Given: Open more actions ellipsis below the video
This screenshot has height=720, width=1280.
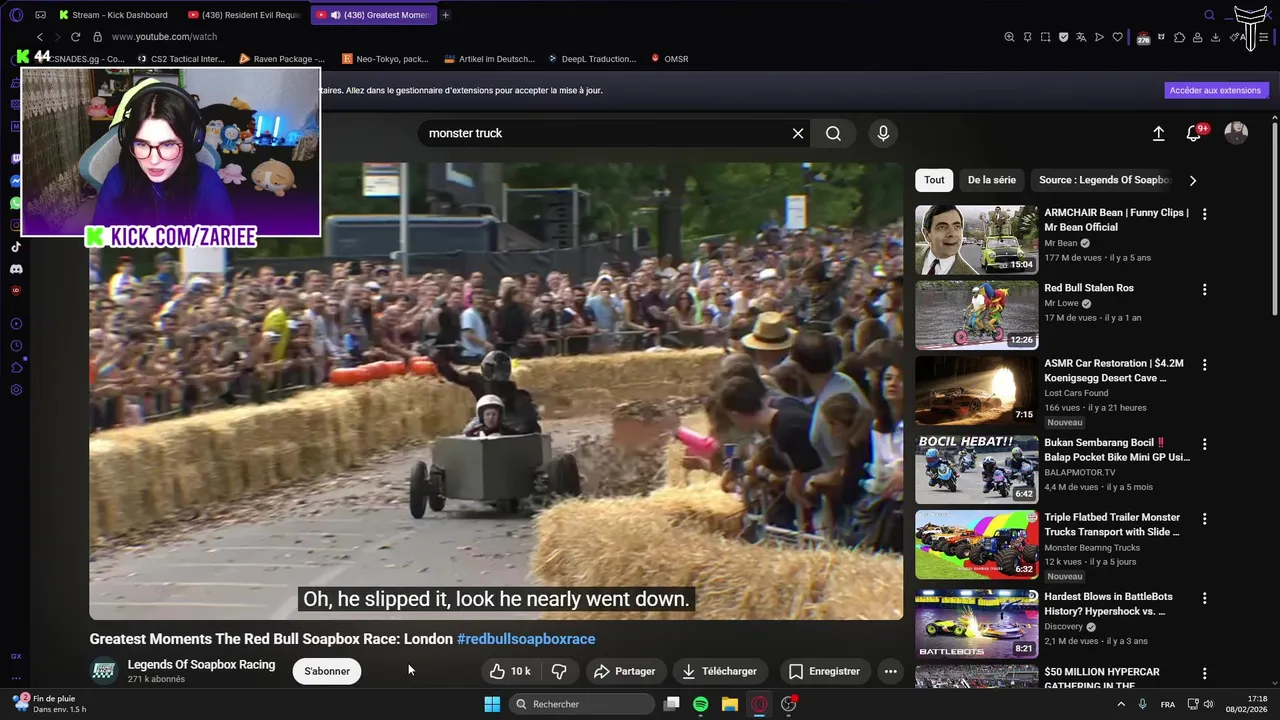Looking at the screenshot, I should click(x=890, y=671).
